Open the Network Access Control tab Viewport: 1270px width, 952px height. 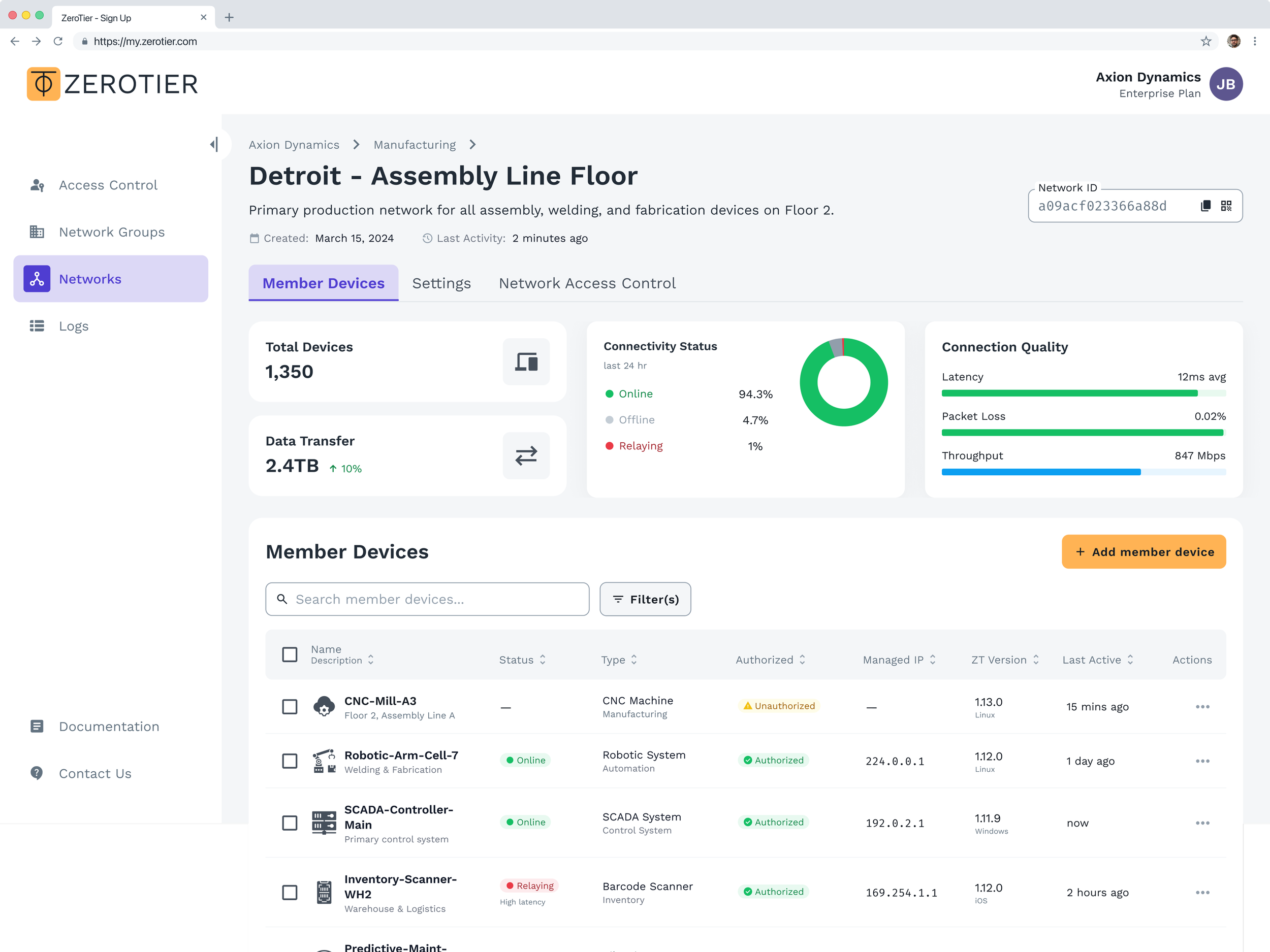587,283
